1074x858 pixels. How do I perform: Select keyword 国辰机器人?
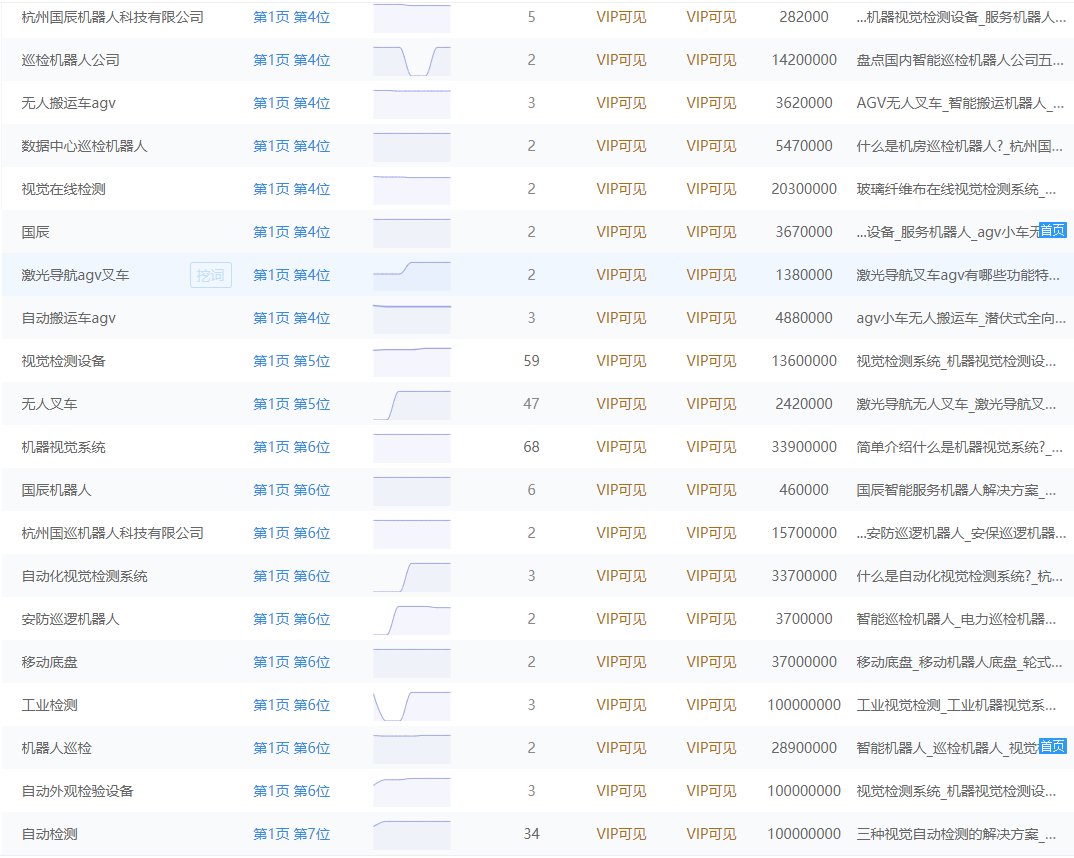coord(56,490)
